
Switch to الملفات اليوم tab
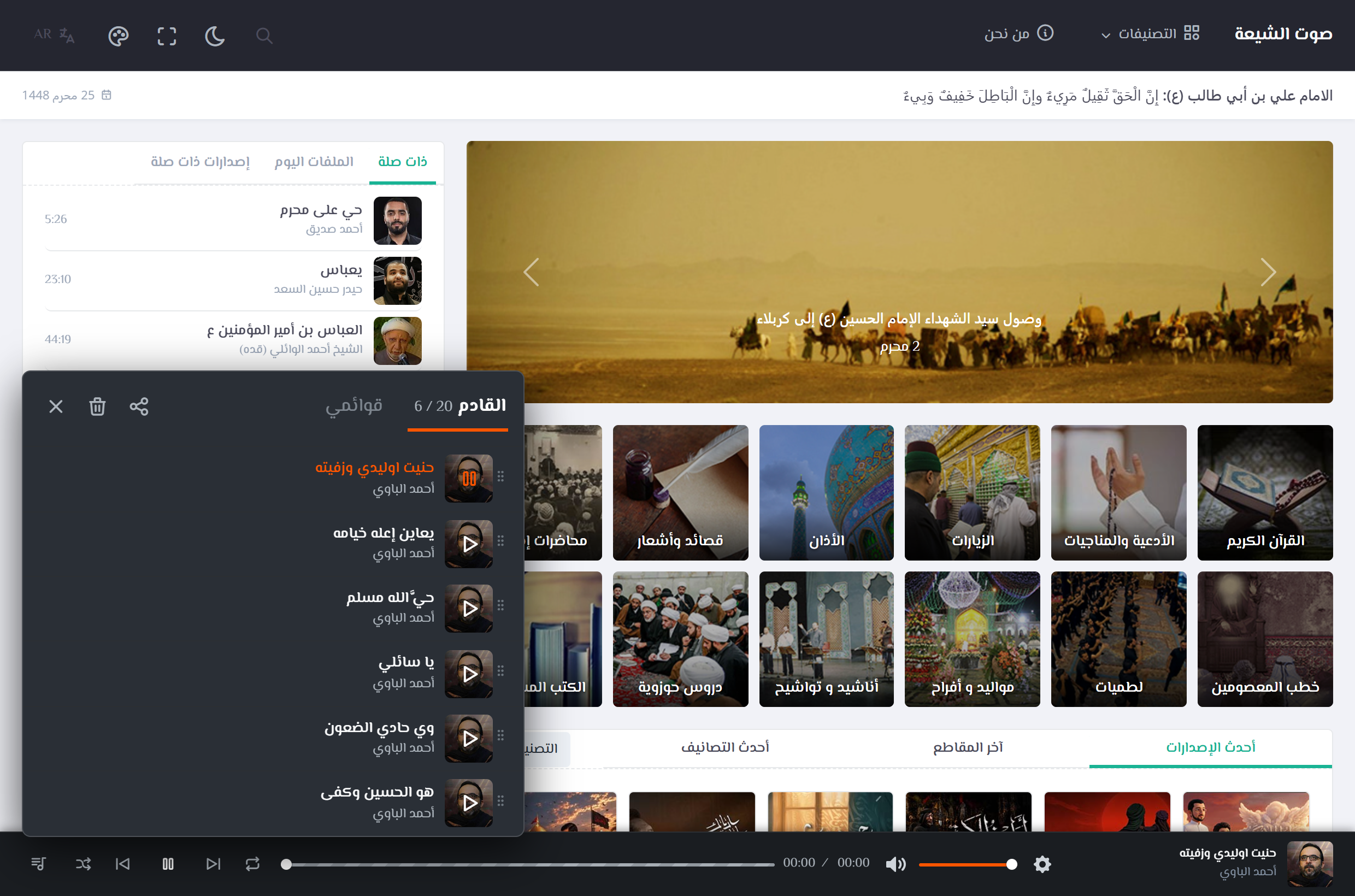314,162
